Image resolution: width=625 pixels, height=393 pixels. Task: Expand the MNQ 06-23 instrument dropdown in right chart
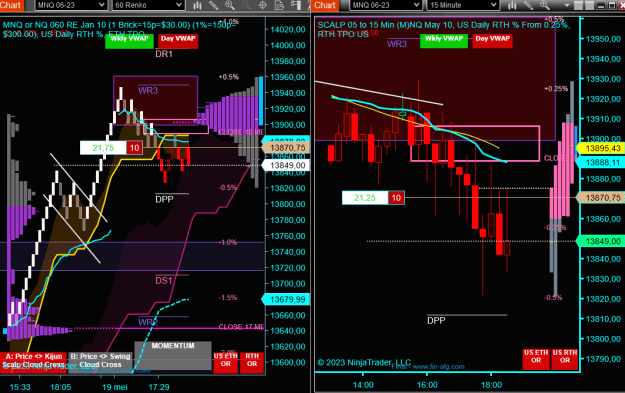[x=385, y=5]
